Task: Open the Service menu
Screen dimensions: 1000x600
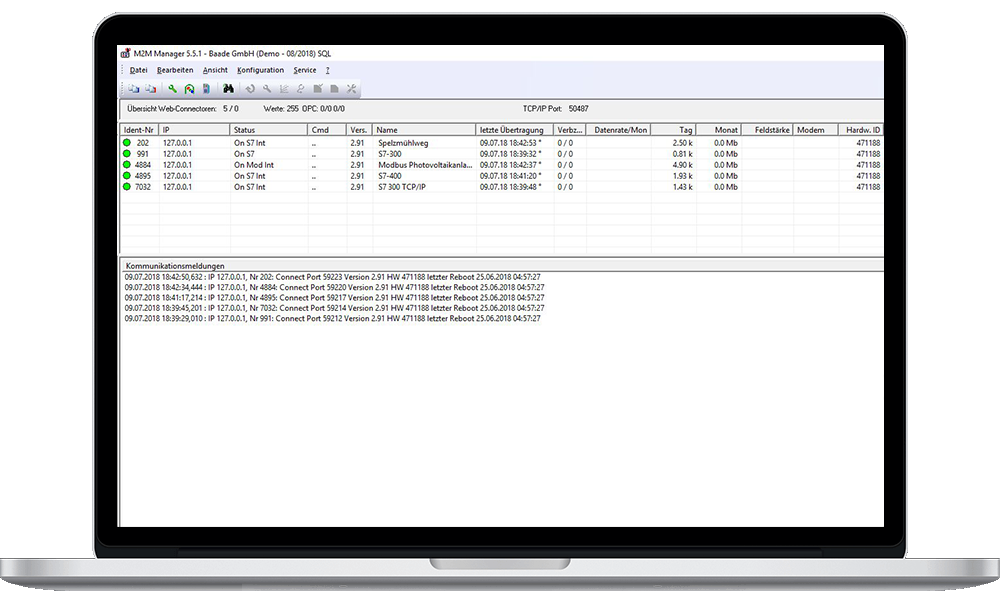Action: [304, 70]
